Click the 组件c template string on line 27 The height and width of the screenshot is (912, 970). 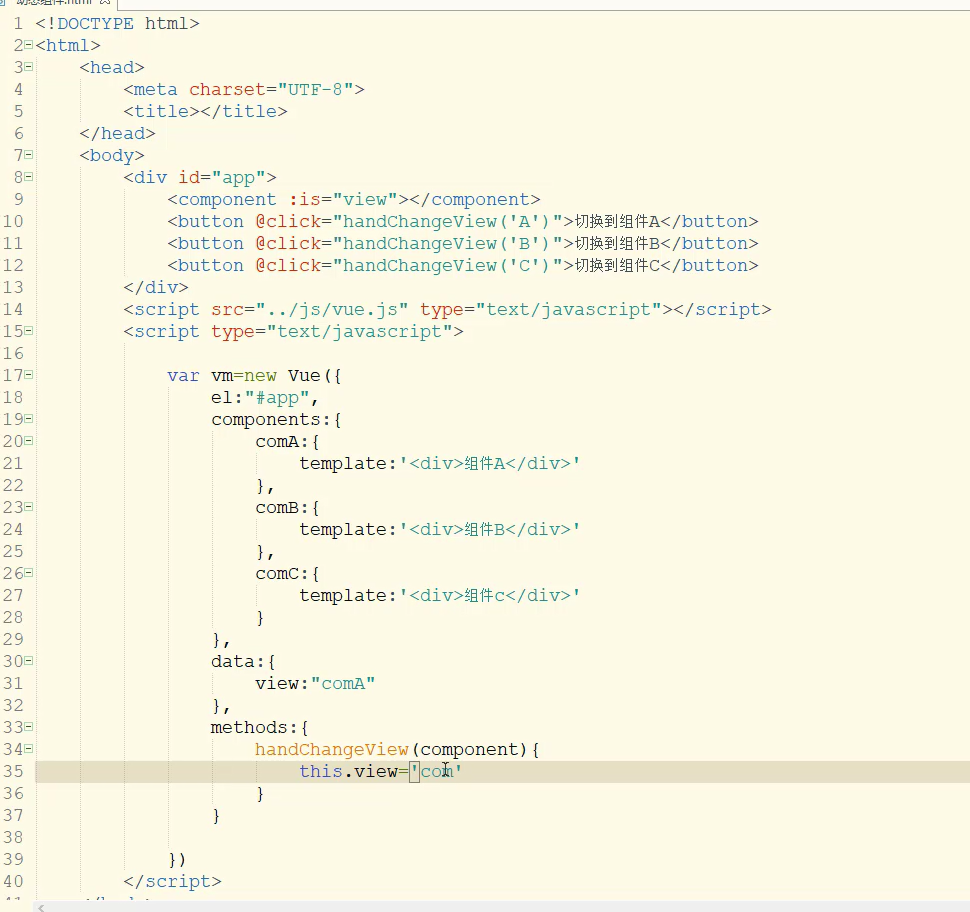click(x=490, y=595)
